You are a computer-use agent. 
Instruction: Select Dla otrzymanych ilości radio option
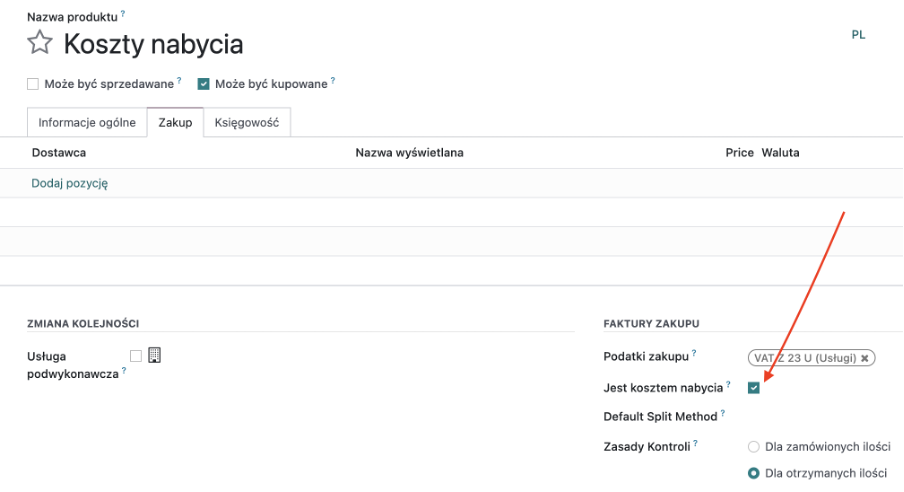click(x=754, y=473)
